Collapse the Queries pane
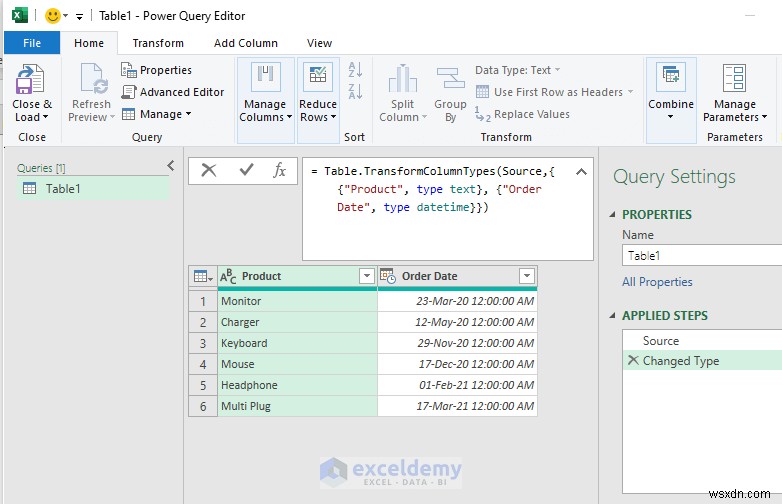Viewport: 782px width, 504px height. (x=171, y=166)
